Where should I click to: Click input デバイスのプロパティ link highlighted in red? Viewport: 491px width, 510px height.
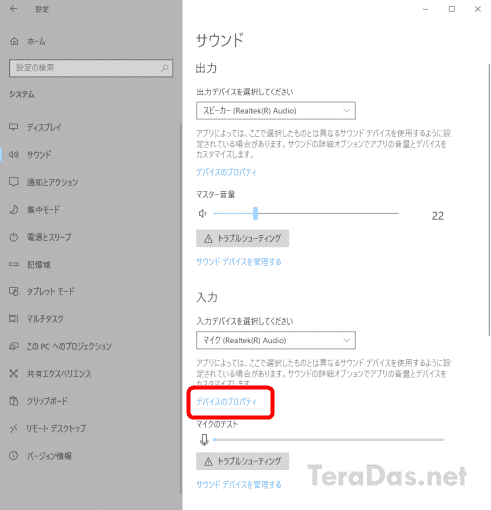[226, 402]
